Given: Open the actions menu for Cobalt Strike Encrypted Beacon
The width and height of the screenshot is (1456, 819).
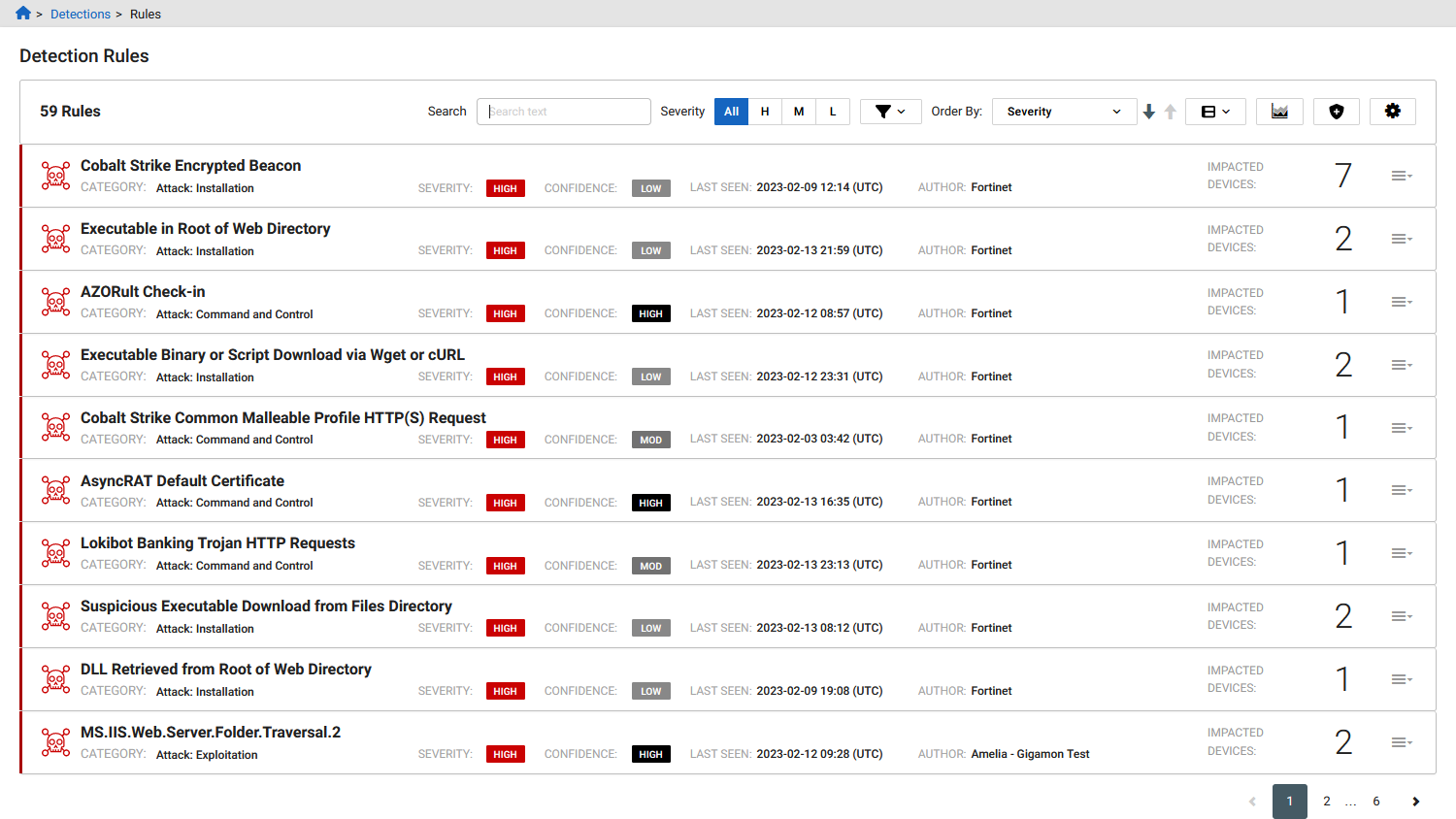Looking at the screenshot, I should (1401, 176).
